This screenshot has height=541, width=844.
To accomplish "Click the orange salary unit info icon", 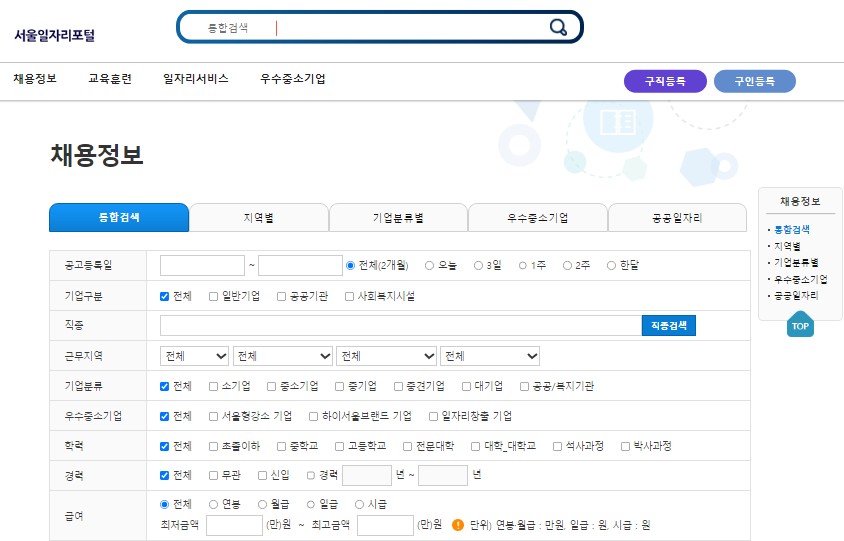I will coord(458,525).
